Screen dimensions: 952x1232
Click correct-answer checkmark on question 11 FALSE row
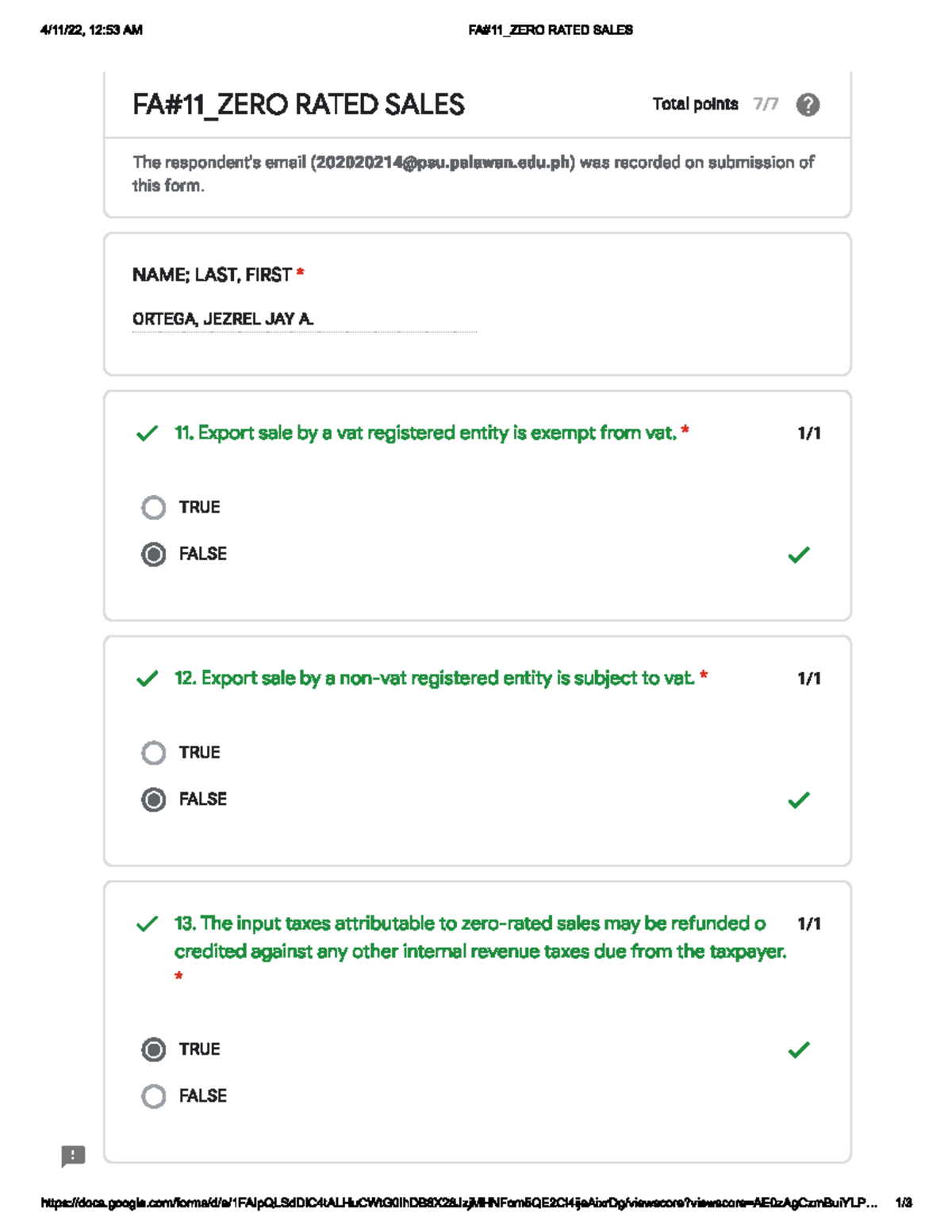pos(799,555)
